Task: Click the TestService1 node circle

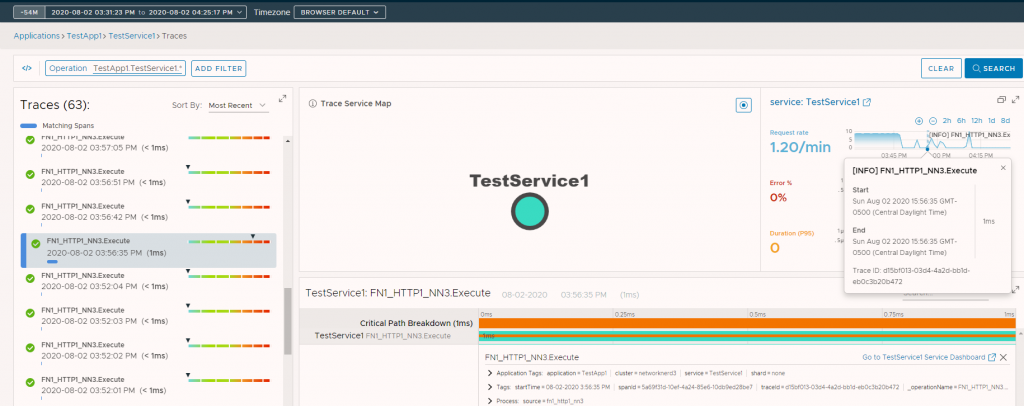Action: click(530, 211)
